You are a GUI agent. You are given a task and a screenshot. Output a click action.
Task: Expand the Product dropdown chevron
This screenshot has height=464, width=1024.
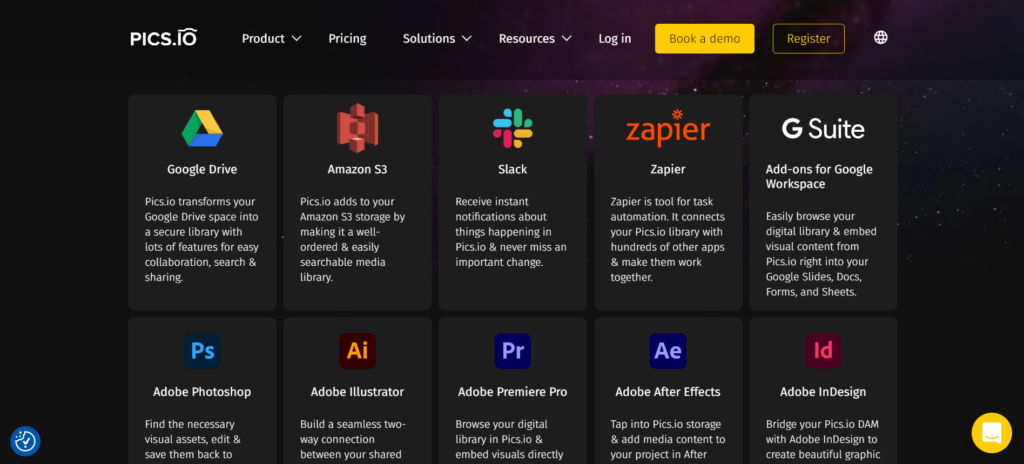[x=296, y=39]
